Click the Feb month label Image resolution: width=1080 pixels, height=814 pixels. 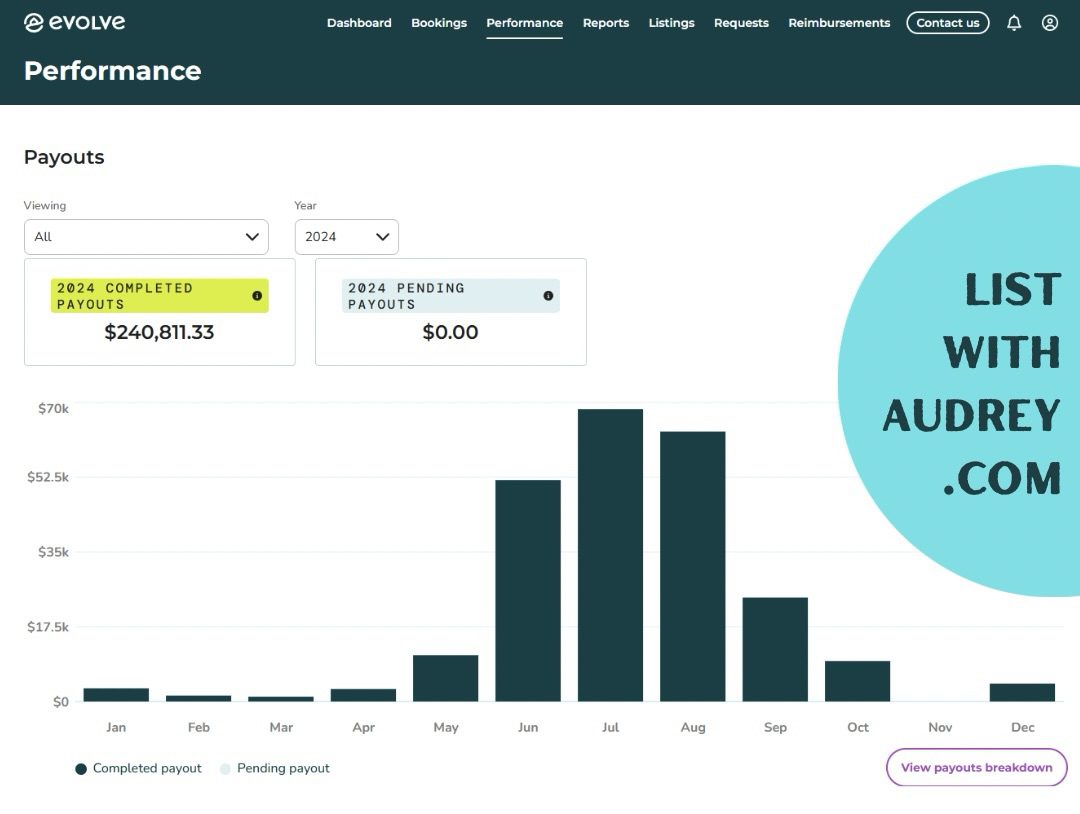pos(198,727)
